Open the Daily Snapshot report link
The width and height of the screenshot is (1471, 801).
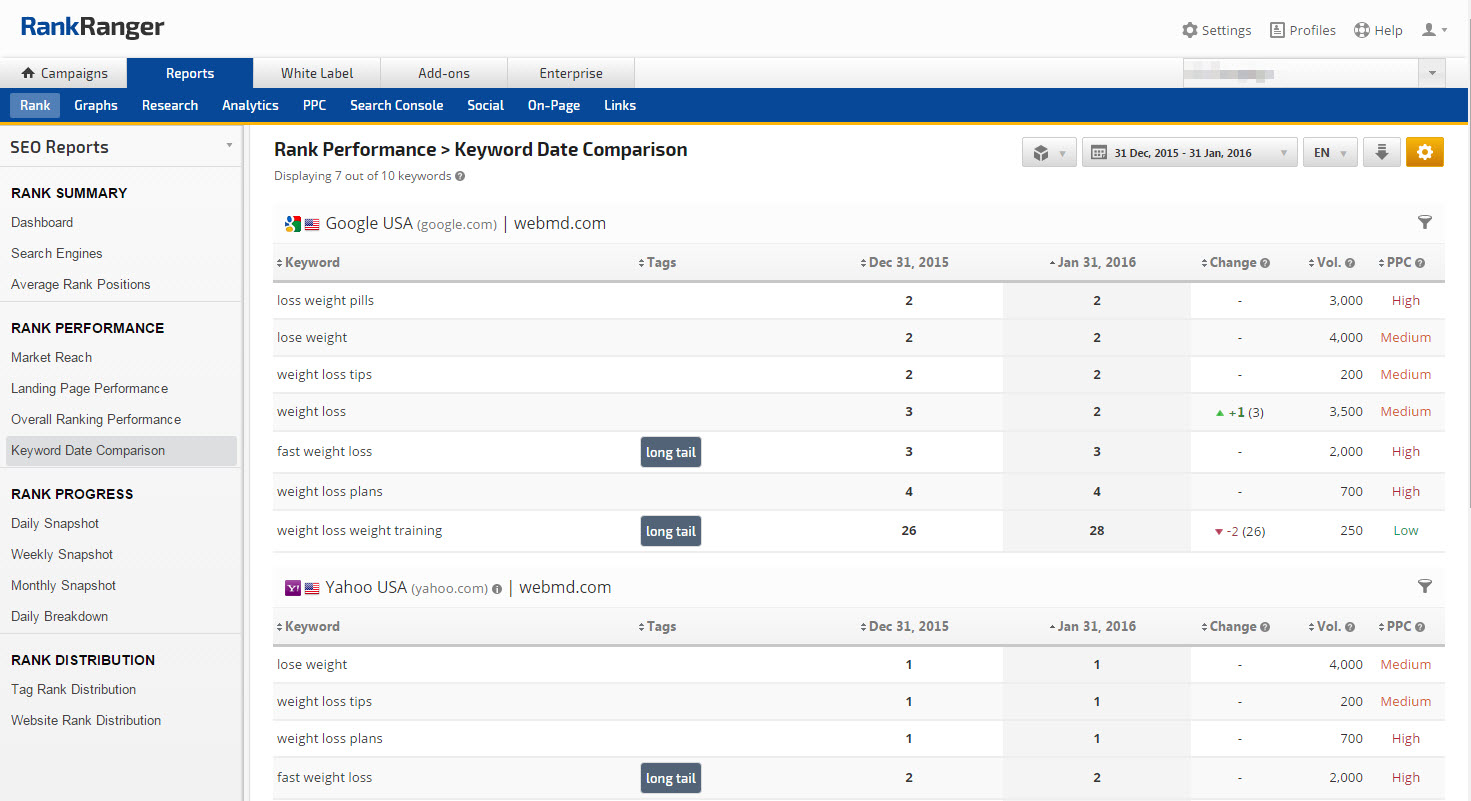(x=55, y=523)
